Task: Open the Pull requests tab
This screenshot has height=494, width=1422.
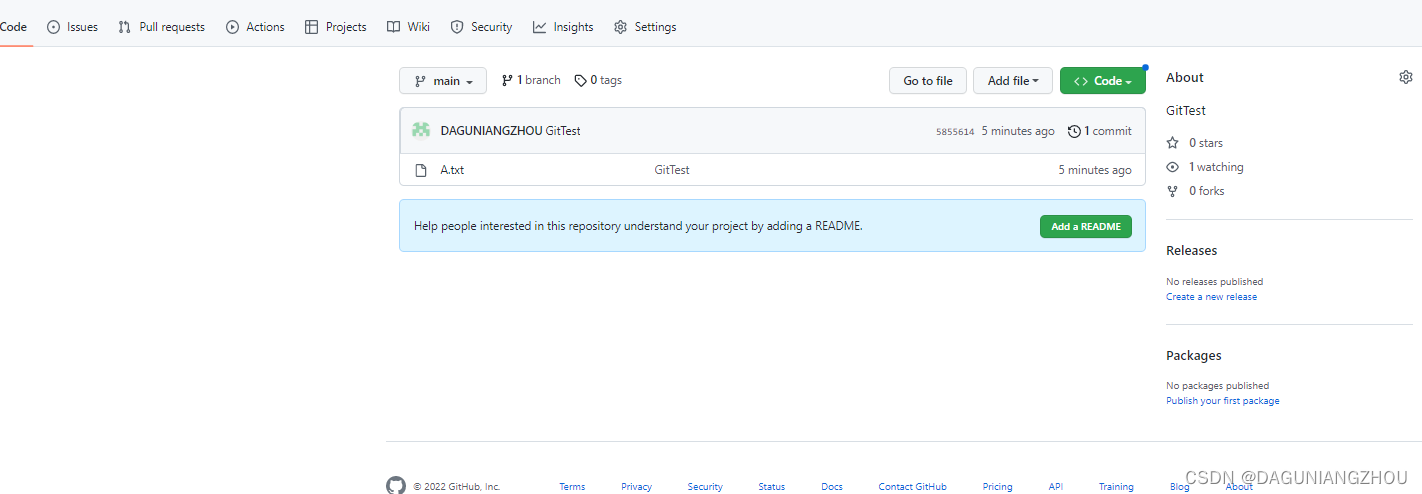Action: pyautogui.click(x=161, y=27)
